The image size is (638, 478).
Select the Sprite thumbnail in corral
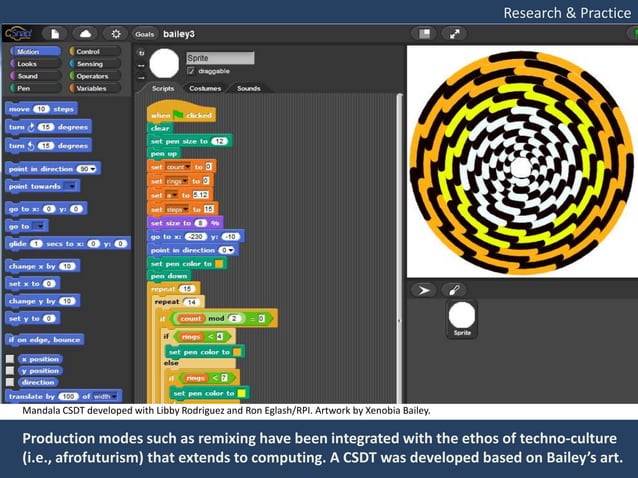[x=462, y=320]
